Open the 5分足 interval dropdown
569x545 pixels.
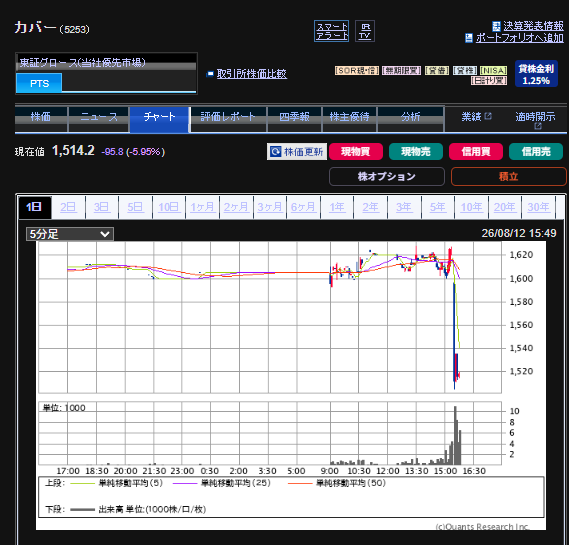click(70, 234)
